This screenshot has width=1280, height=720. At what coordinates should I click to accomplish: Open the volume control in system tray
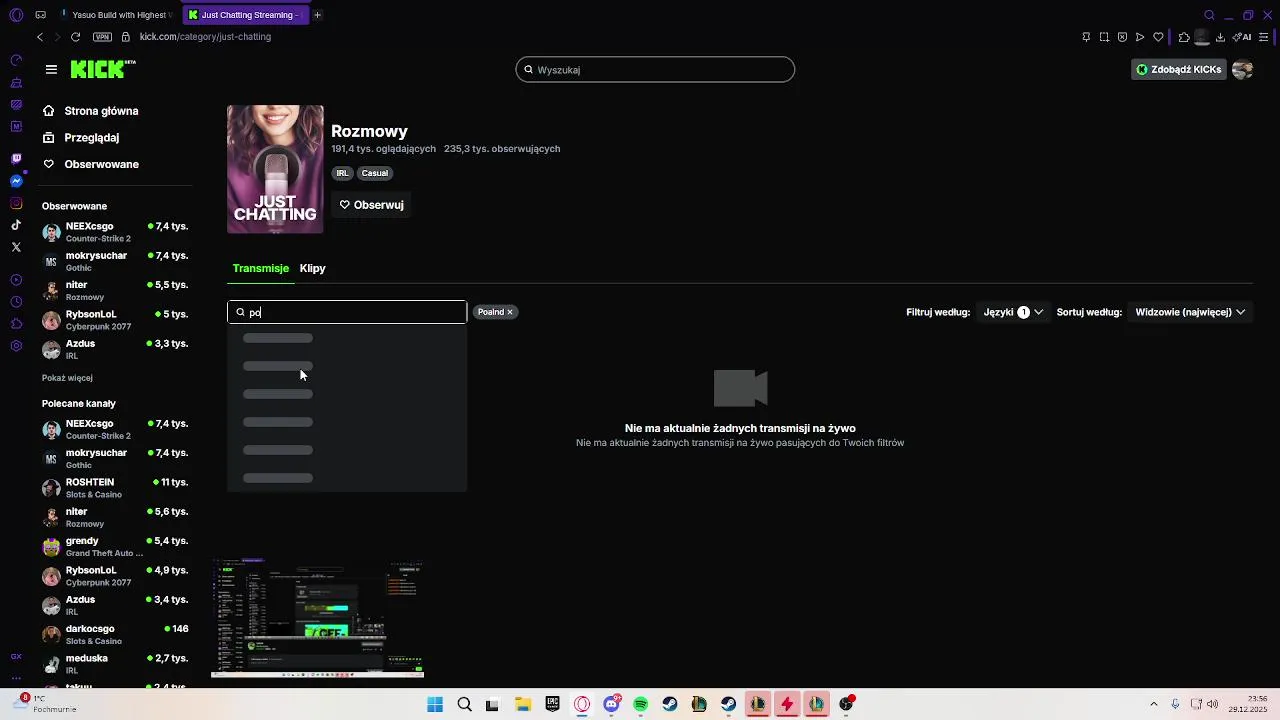[1213, 704]
